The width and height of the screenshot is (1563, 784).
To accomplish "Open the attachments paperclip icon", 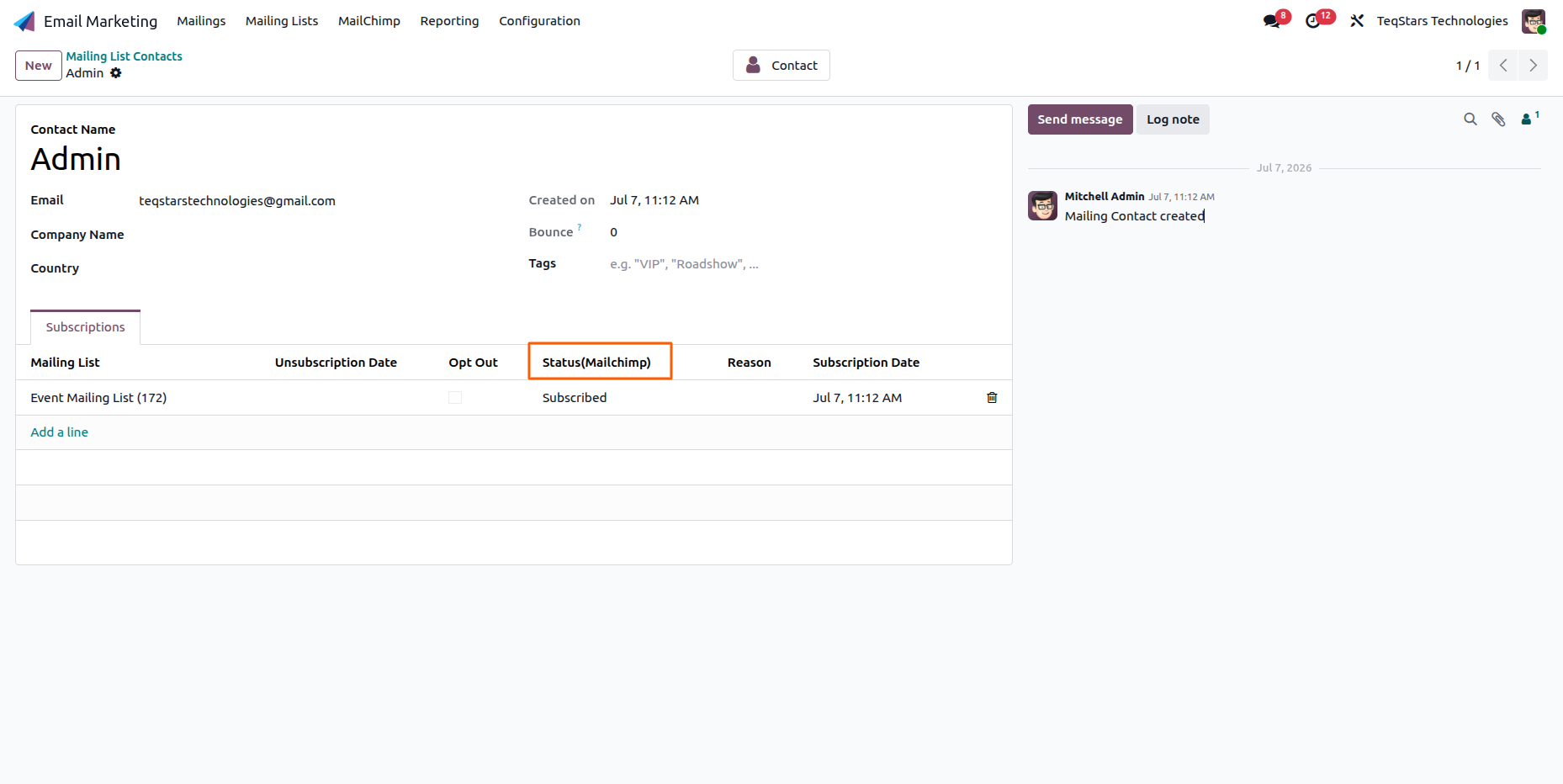I will click(x=1498, y=119).
